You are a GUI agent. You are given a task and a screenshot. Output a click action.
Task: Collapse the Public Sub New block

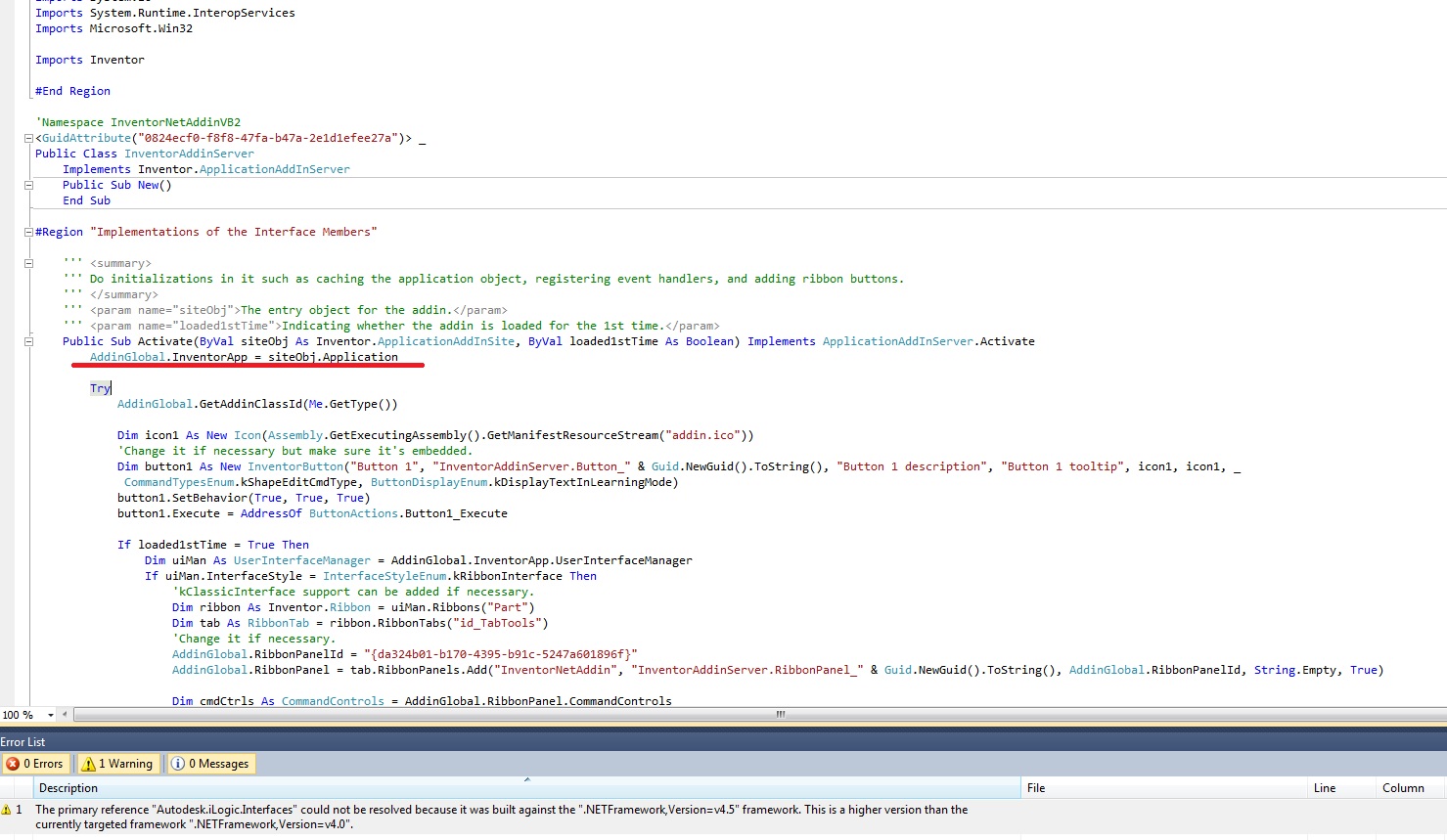point(28,186)
